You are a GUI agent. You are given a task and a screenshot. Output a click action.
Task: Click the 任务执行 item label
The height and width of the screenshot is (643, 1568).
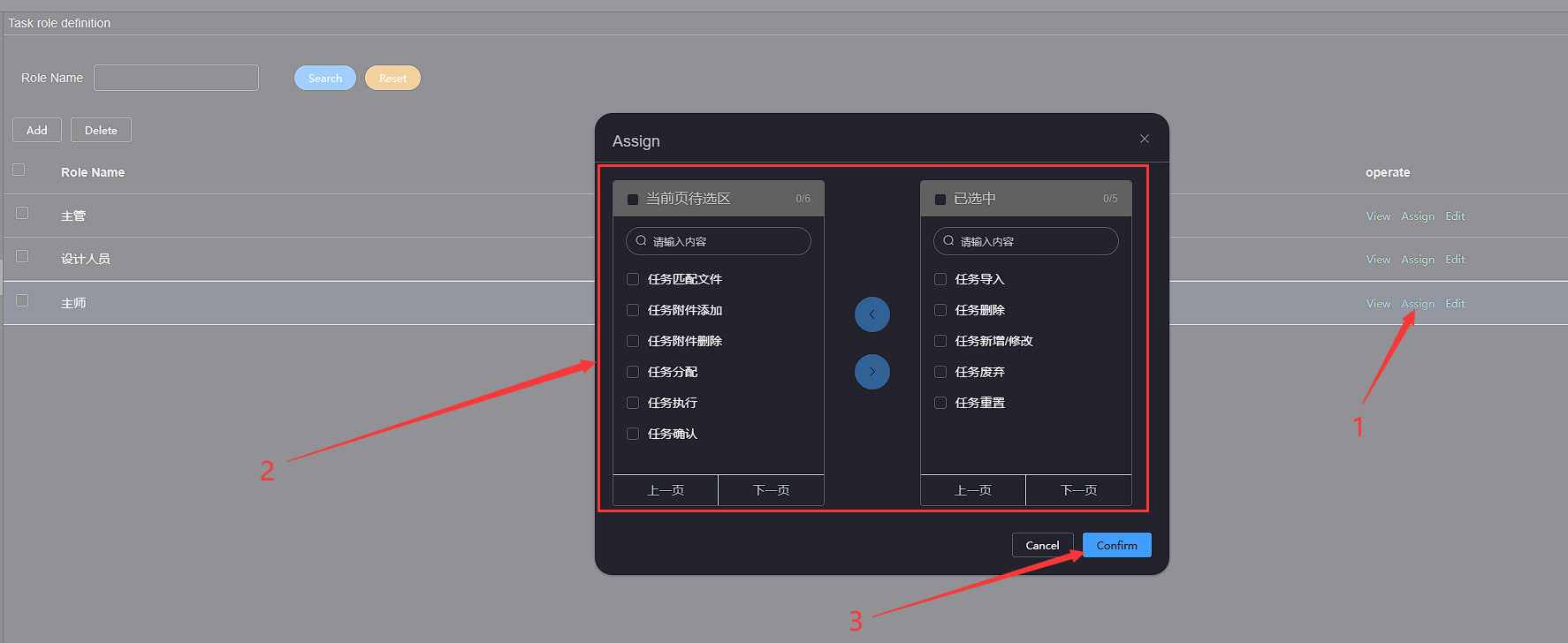673,403
